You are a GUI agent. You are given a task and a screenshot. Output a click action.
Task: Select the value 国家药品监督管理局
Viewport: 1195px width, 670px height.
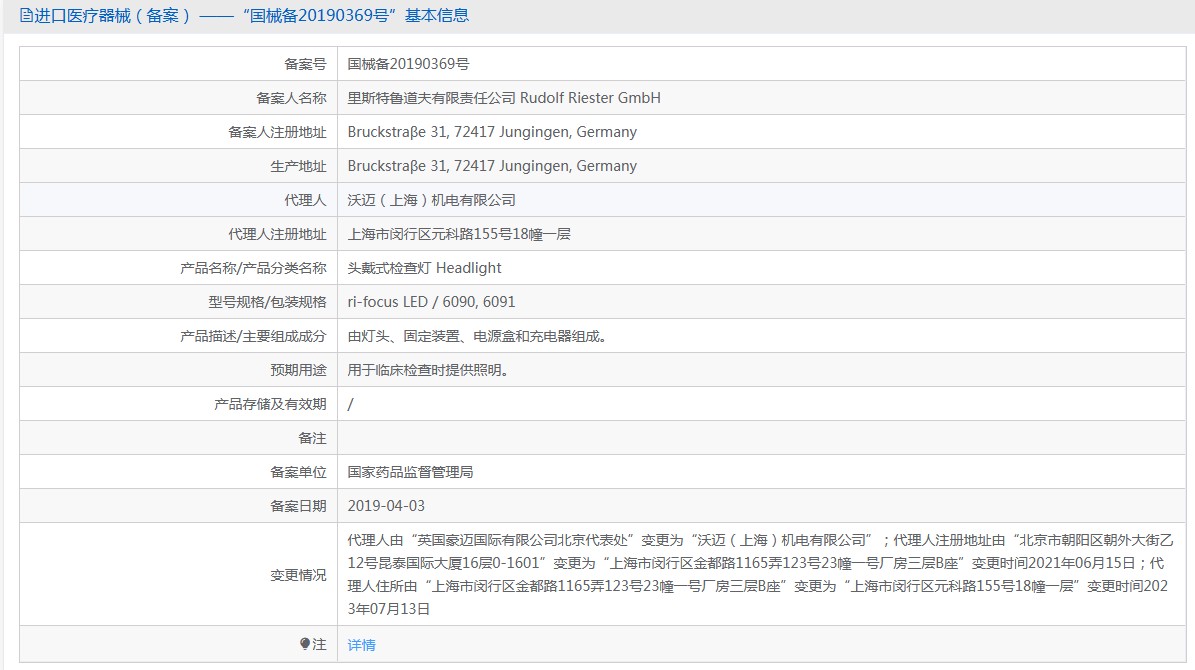(x=410, y=473)
